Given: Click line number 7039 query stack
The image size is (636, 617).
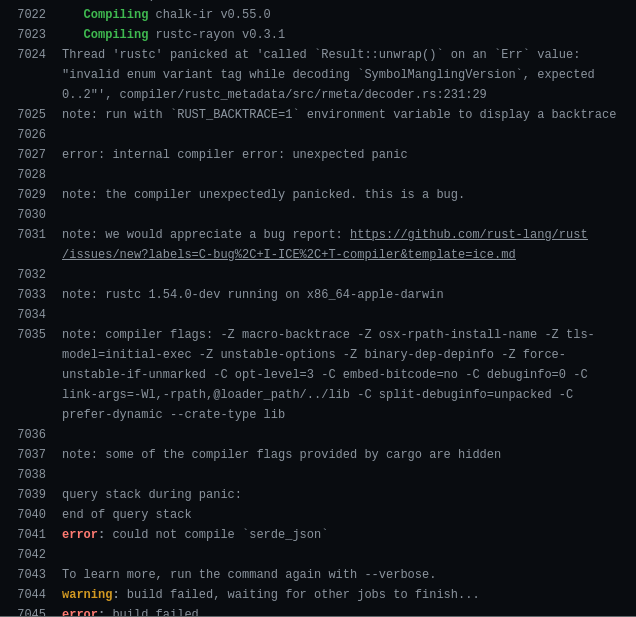Looking at the screenshot, I should [x=32, y=494].
